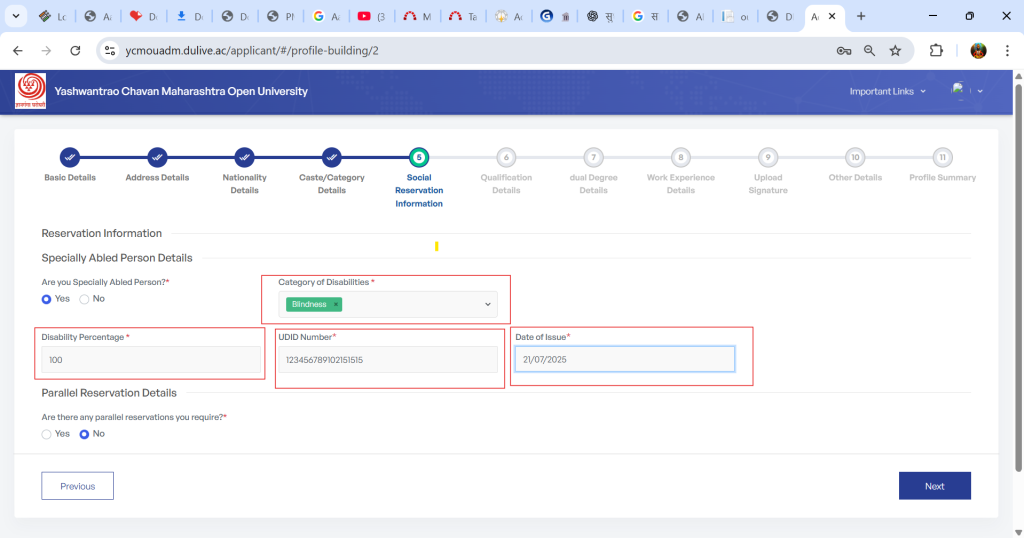Open the Important Links dropdown

tap(887, 91)
